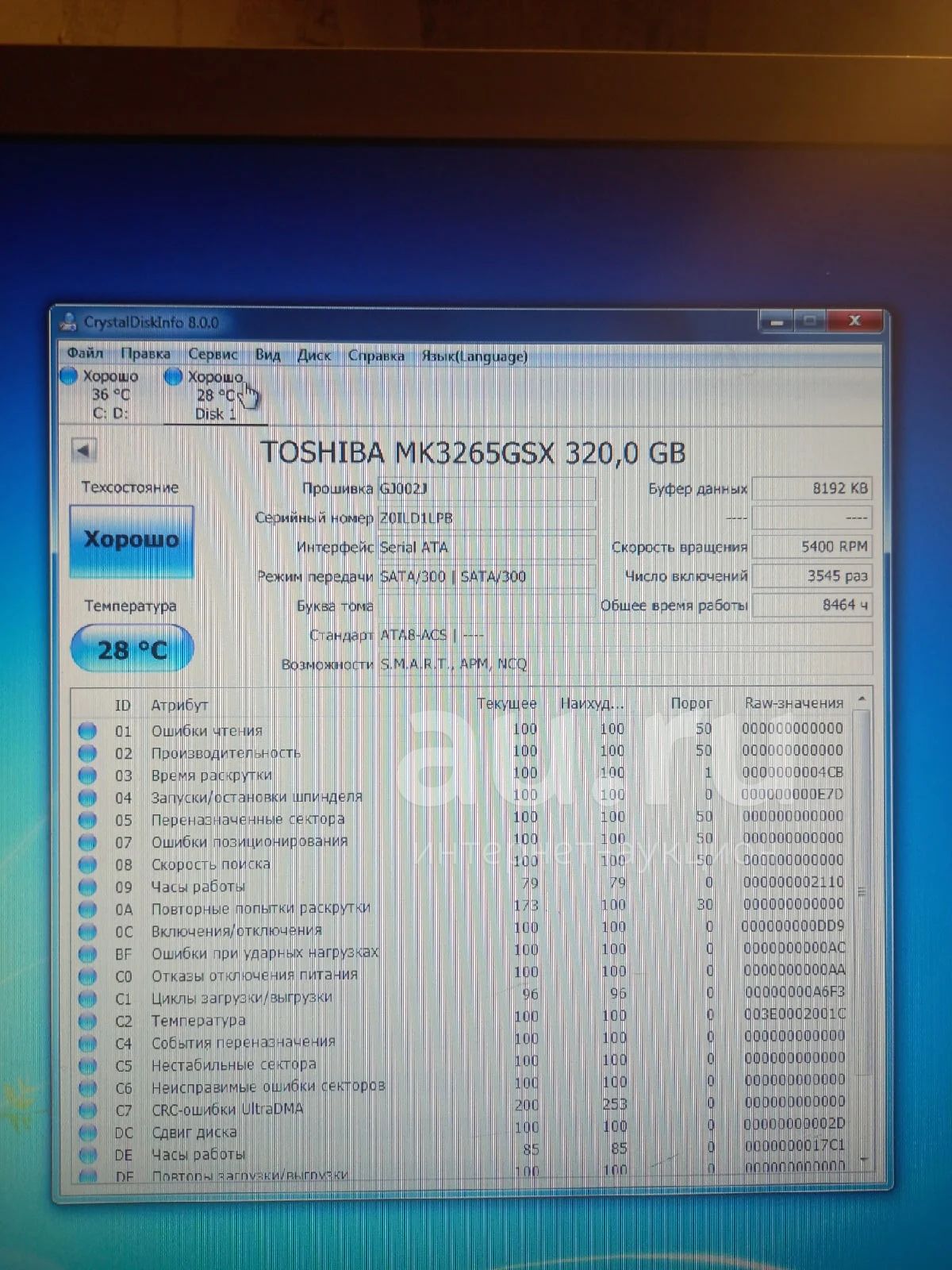Click status icon of row DE Часы работы
952x1270 pixels.
(x=87, y=1155)
